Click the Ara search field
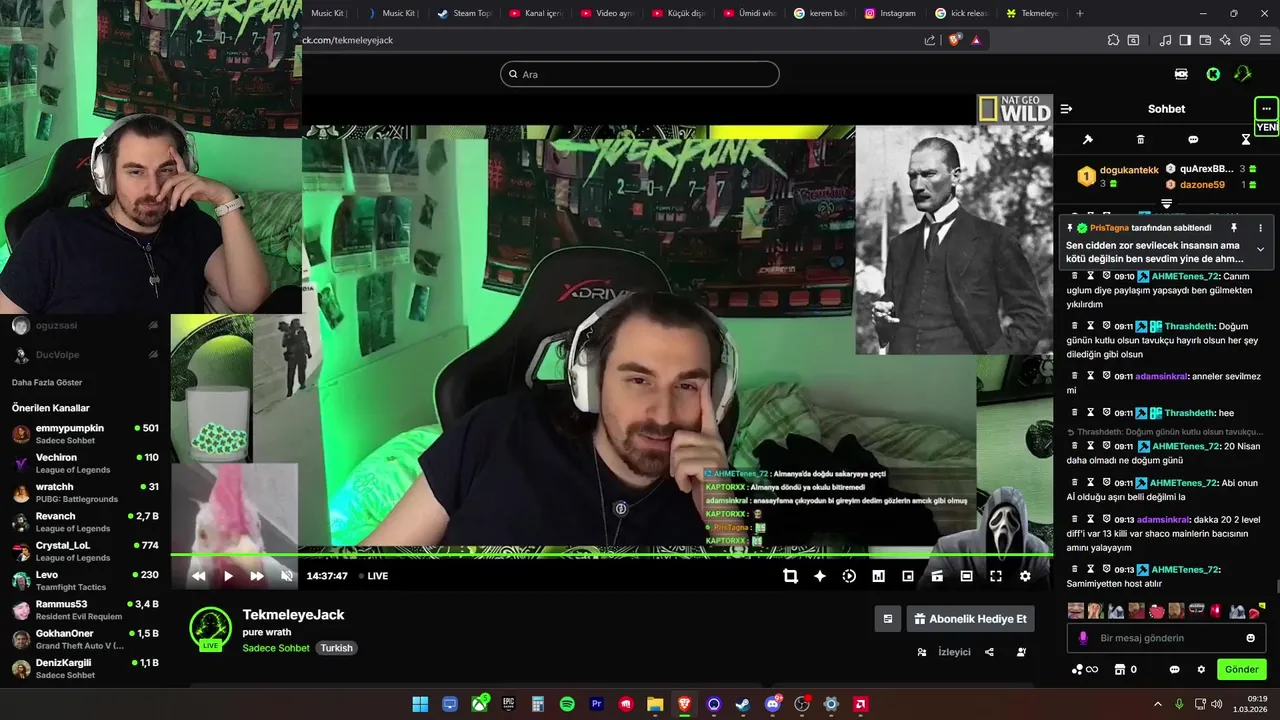 click(640, 74)
